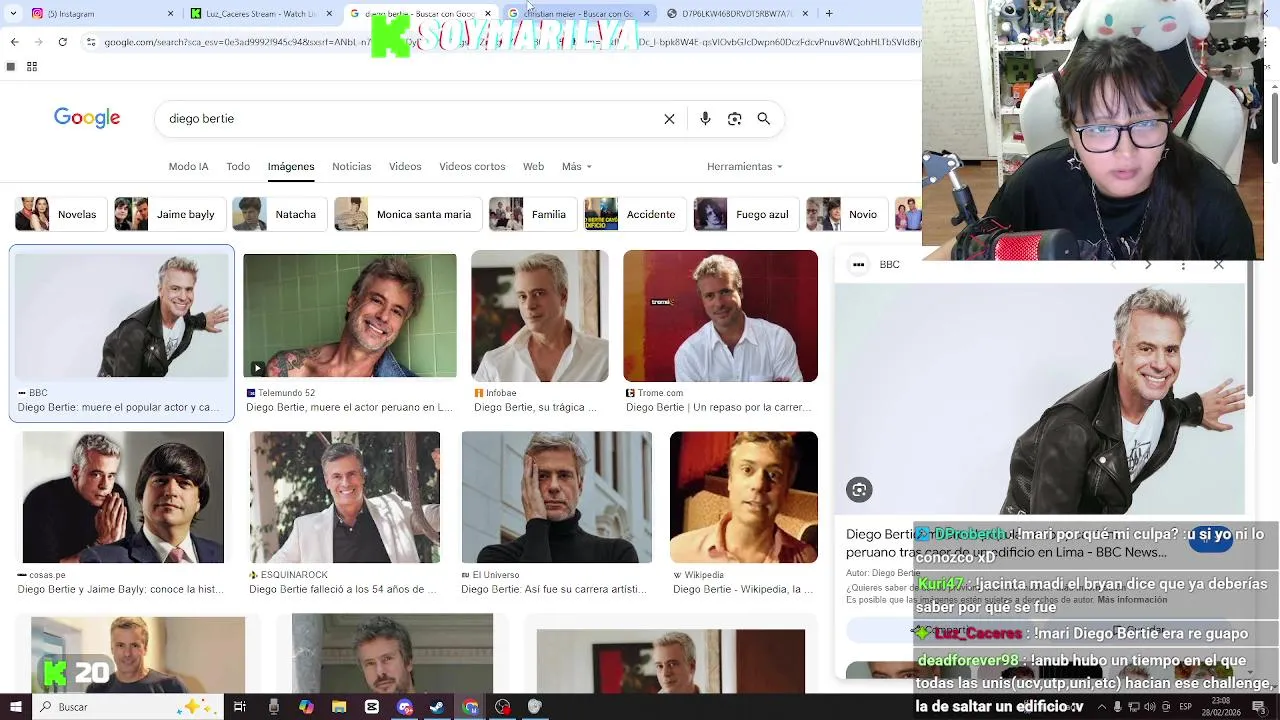This screenshot has height=720, width=1280.
Task: Reload the current Google page
Action: [63, 42]
